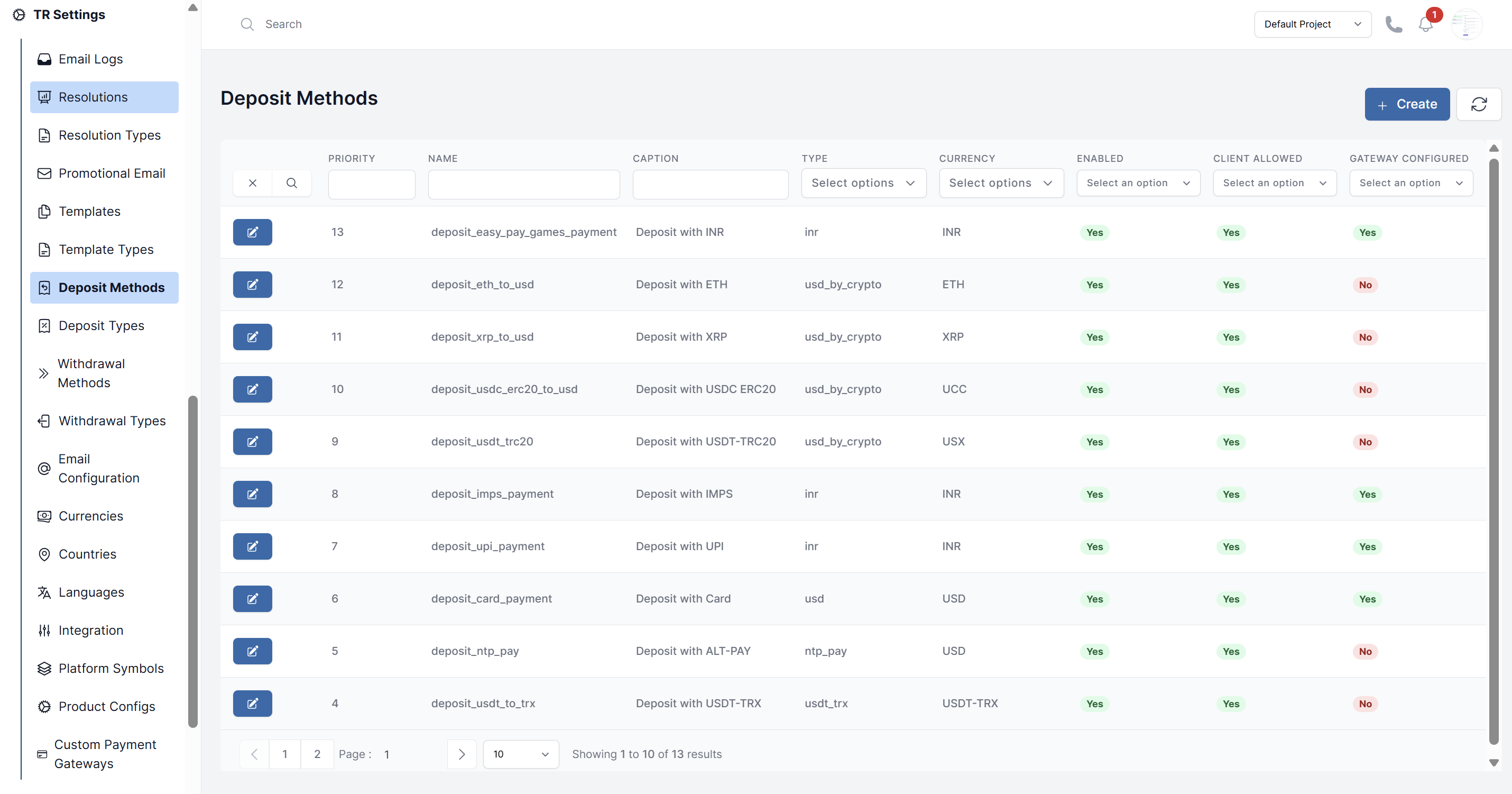The image size is (1512, 794).
Task: Click the refresh table icon button
Action: pos(1479,104)
